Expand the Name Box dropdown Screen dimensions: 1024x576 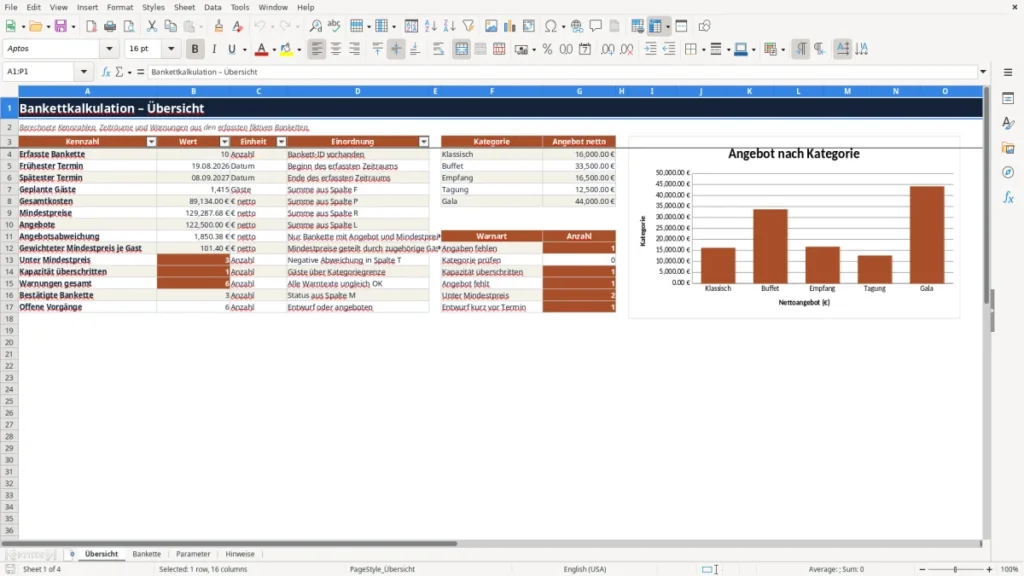click(84, 72)
